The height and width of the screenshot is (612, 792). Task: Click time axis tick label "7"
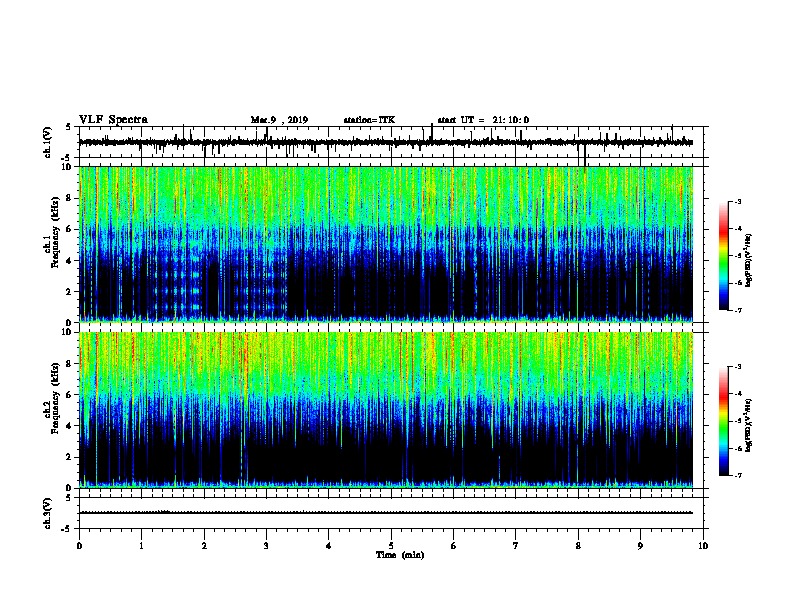point(516,546)
